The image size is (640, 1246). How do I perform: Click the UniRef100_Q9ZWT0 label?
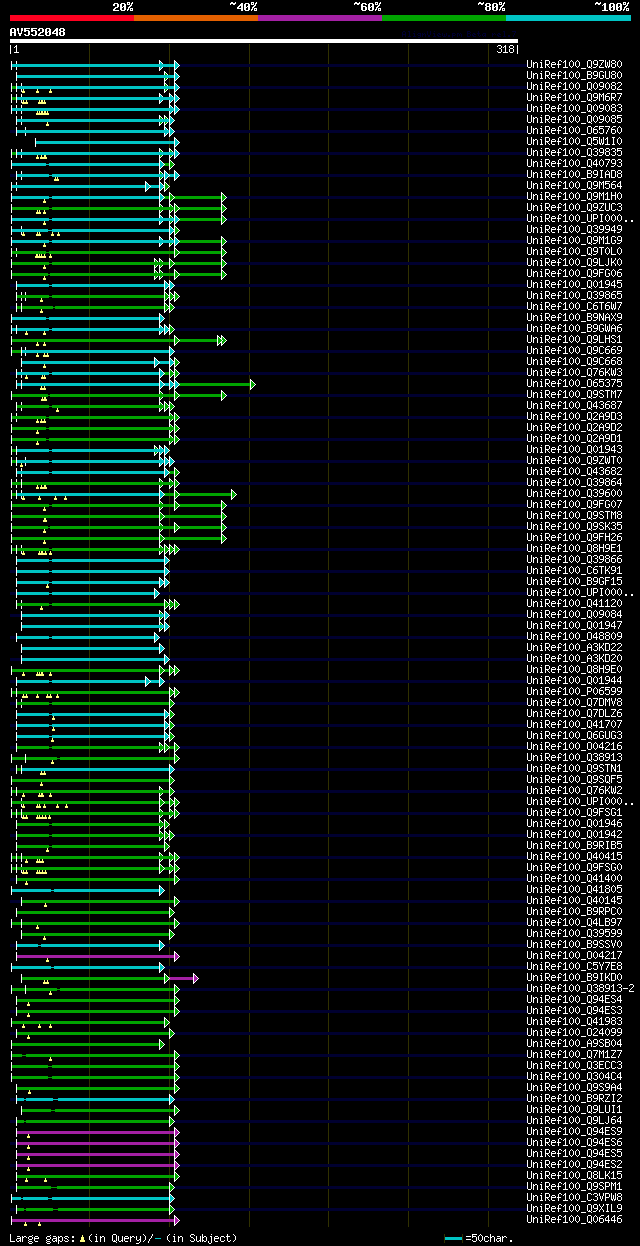[x=574, y=461]
